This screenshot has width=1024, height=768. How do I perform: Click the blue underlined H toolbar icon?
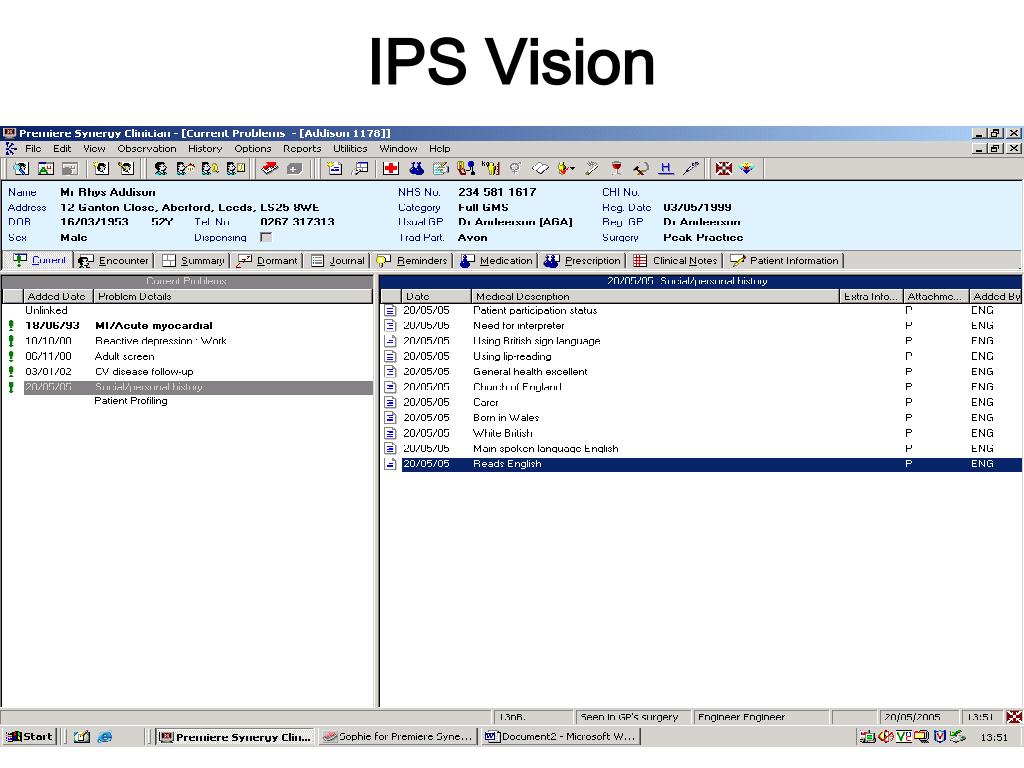point(665,168)
